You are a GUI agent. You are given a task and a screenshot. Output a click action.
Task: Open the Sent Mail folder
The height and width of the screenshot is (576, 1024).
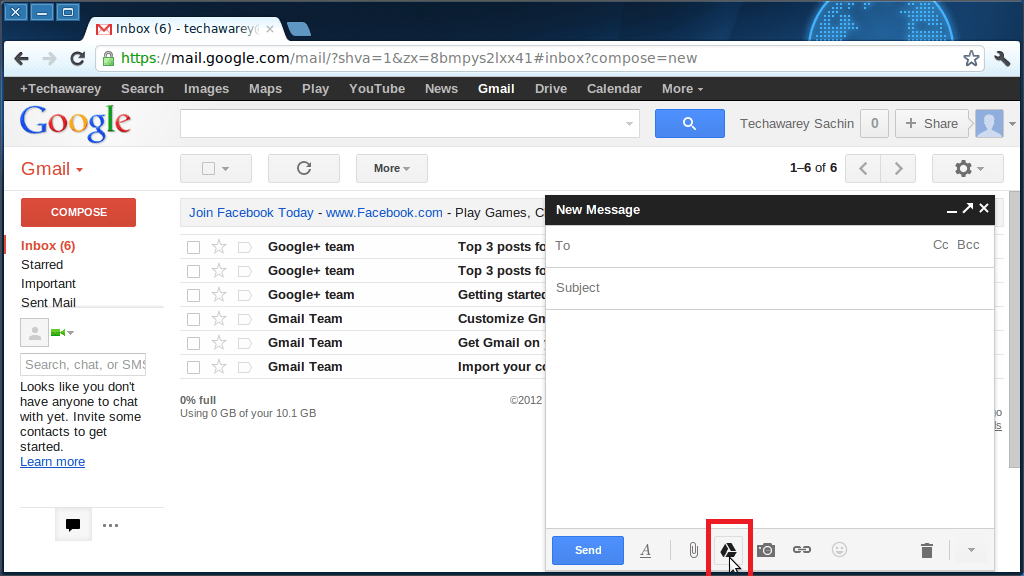[x=48, y=302]
